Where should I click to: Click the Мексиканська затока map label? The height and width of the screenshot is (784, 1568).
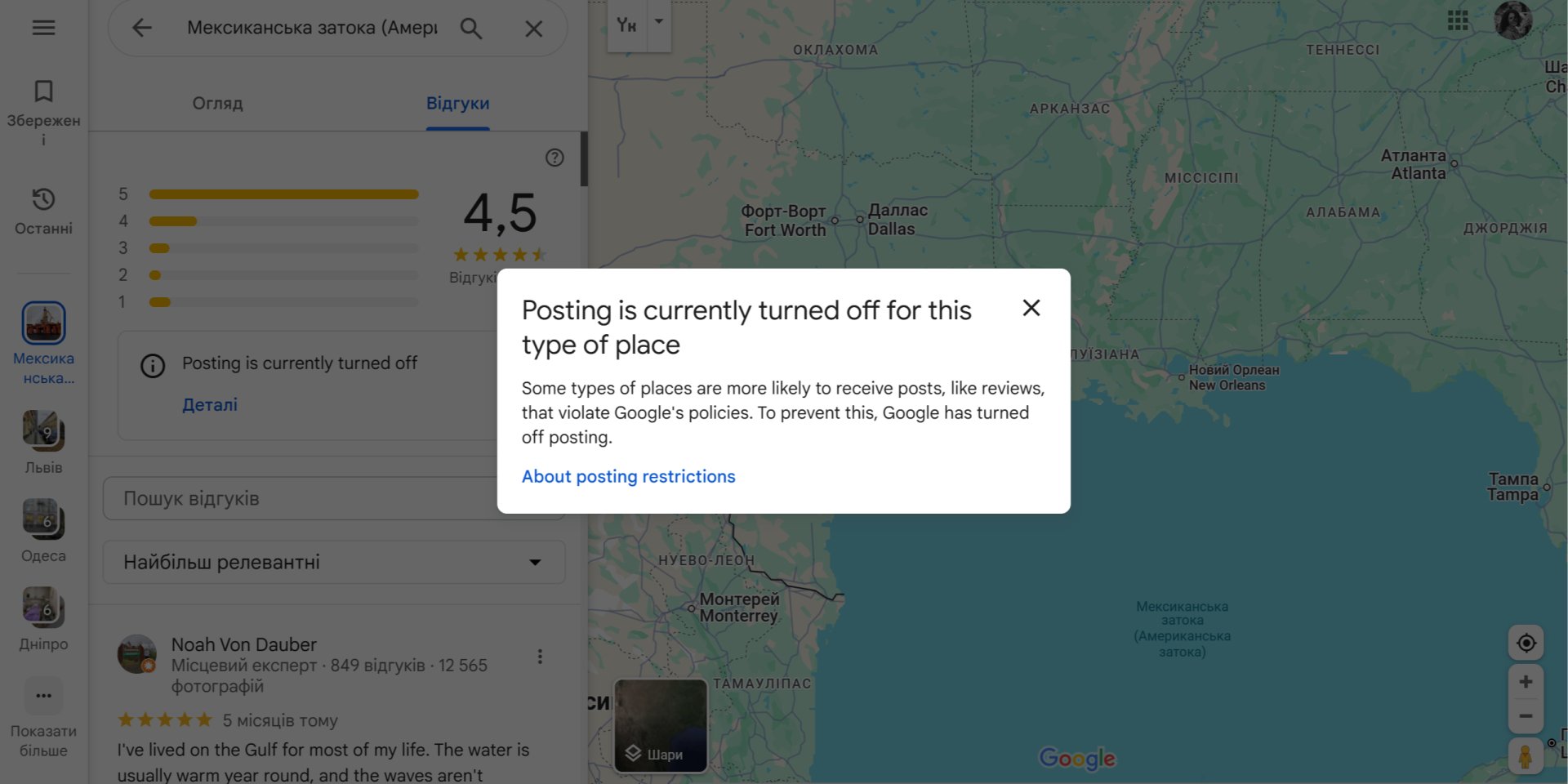point(1182,629)
